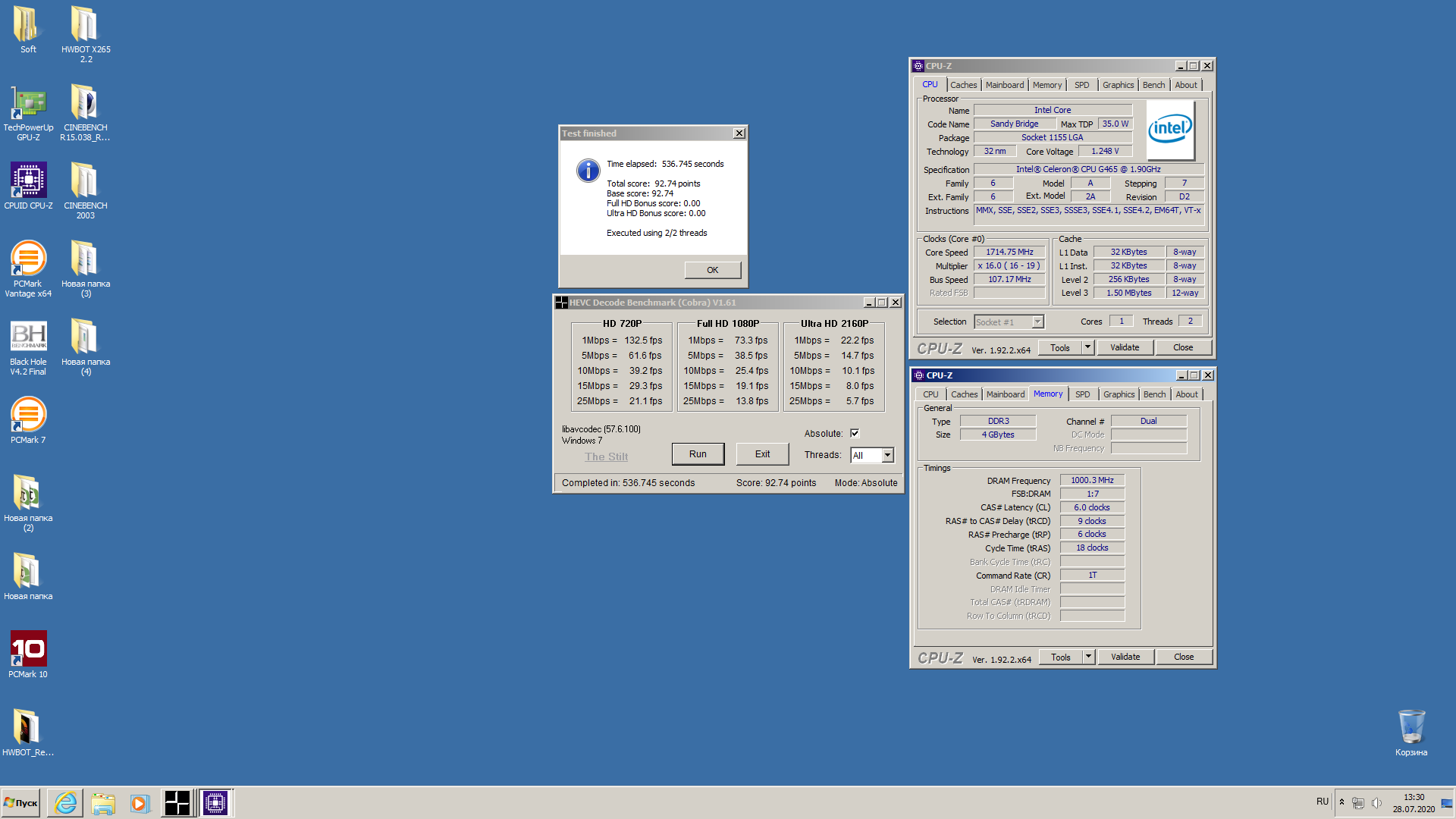Click the network tray icon
The image size is (1456, 819).
[1358, 803]
